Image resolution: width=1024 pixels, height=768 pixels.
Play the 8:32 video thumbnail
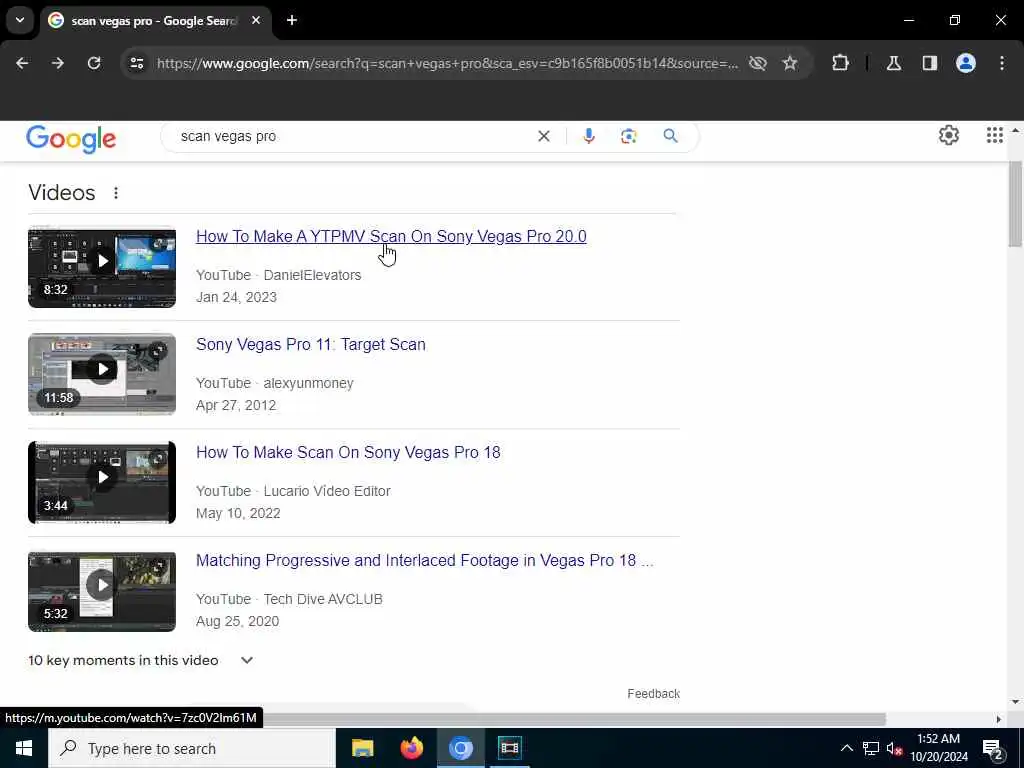coord(102,266)
